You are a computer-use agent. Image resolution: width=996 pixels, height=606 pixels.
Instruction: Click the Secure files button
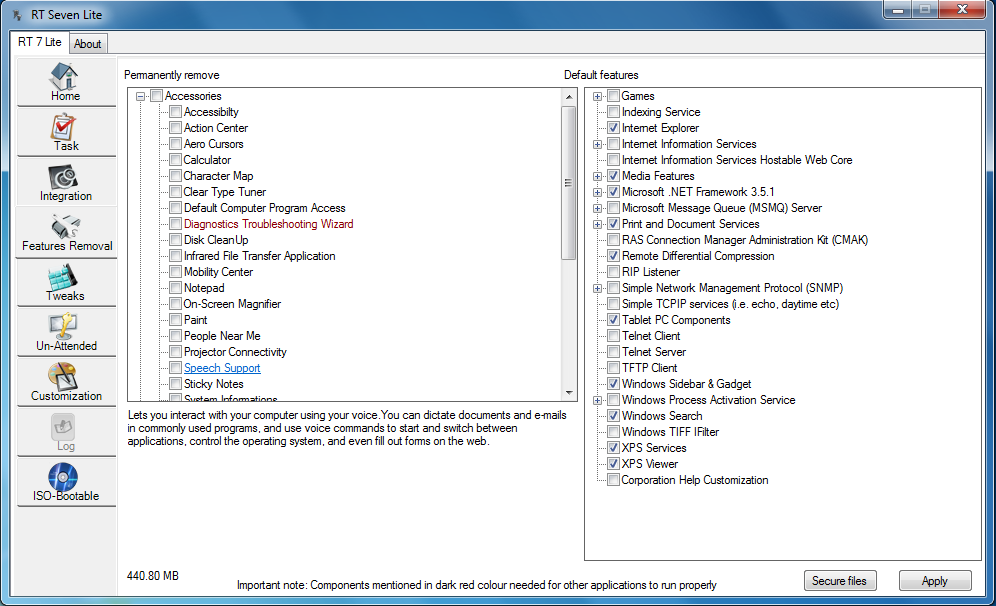point(840,581)
